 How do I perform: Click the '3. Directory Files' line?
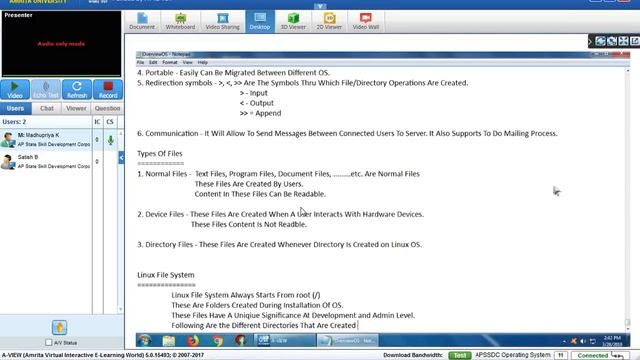tap(279, 244)
